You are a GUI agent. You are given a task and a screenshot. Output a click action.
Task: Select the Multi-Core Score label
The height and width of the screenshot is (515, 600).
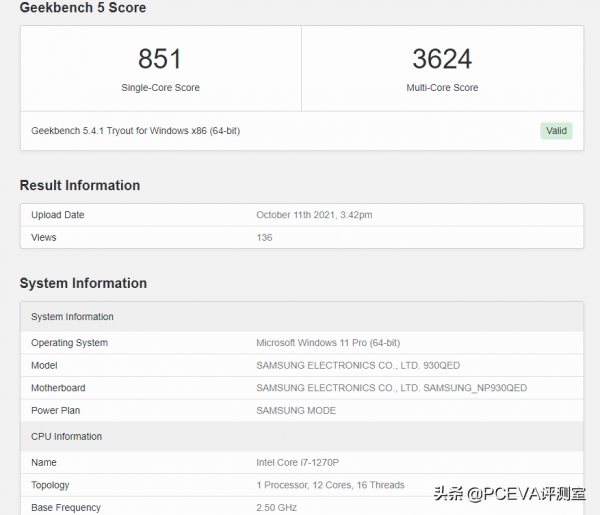442,88
